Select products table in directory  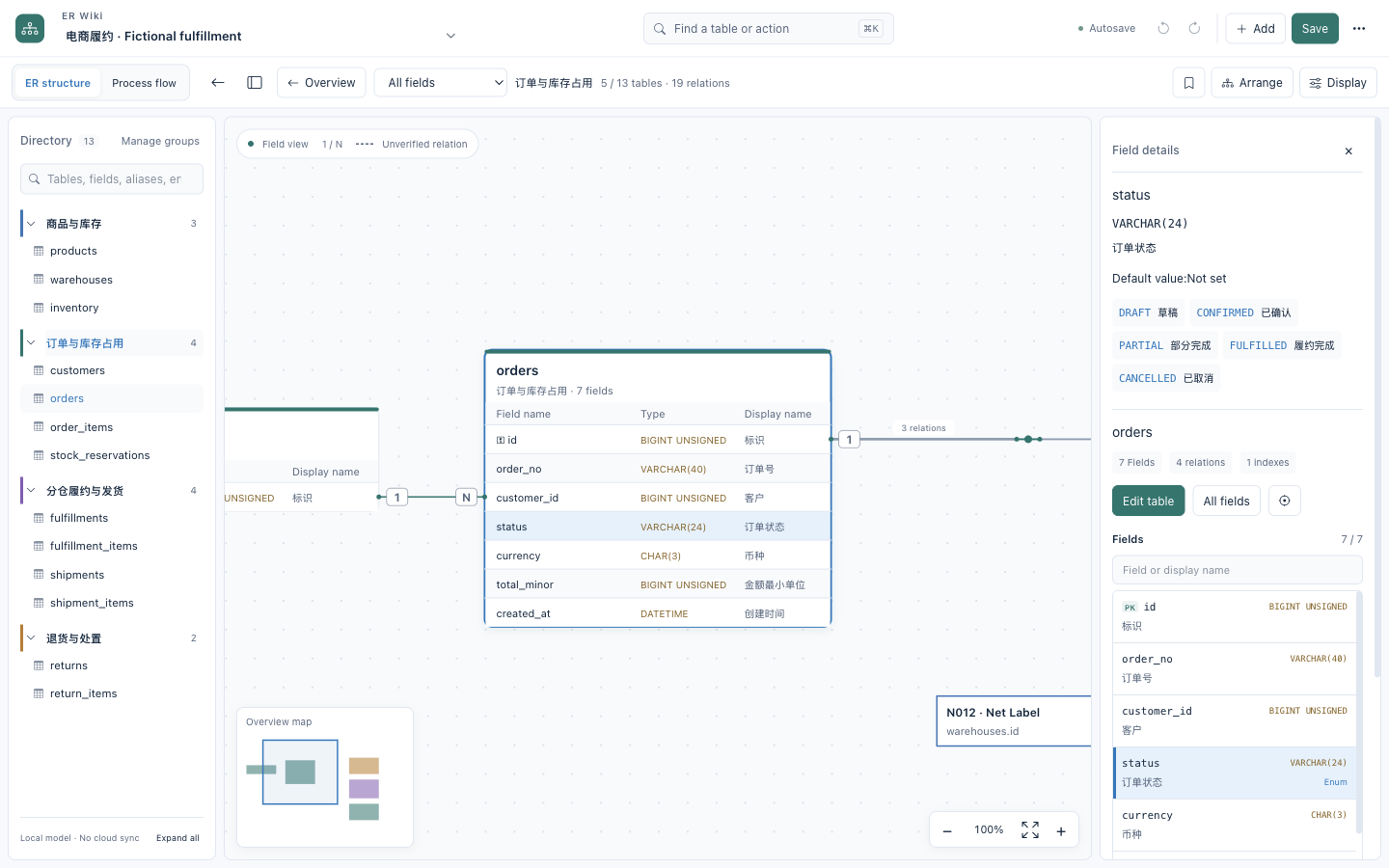point(112,251)
